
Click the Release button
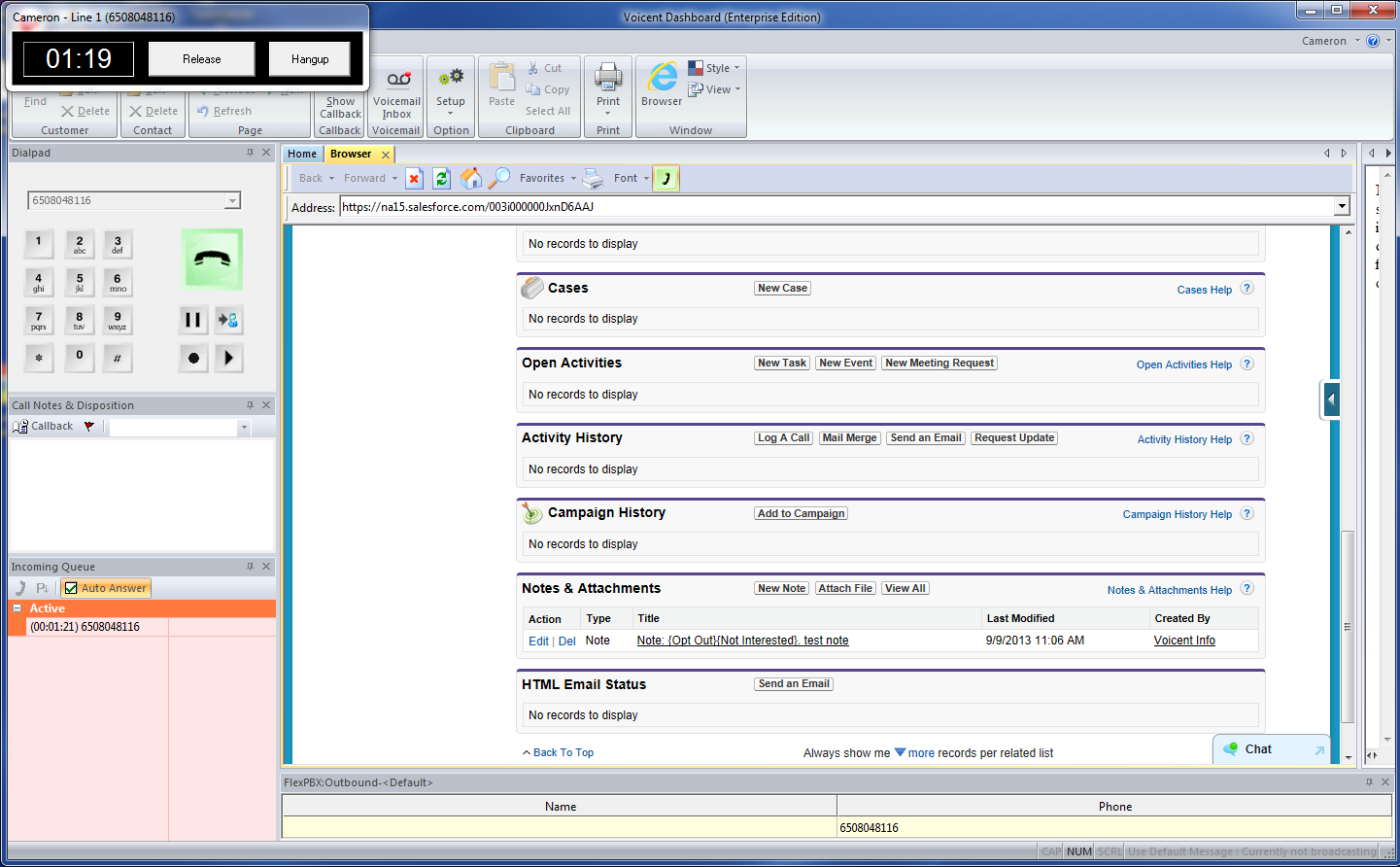click(x=201, y=58)
